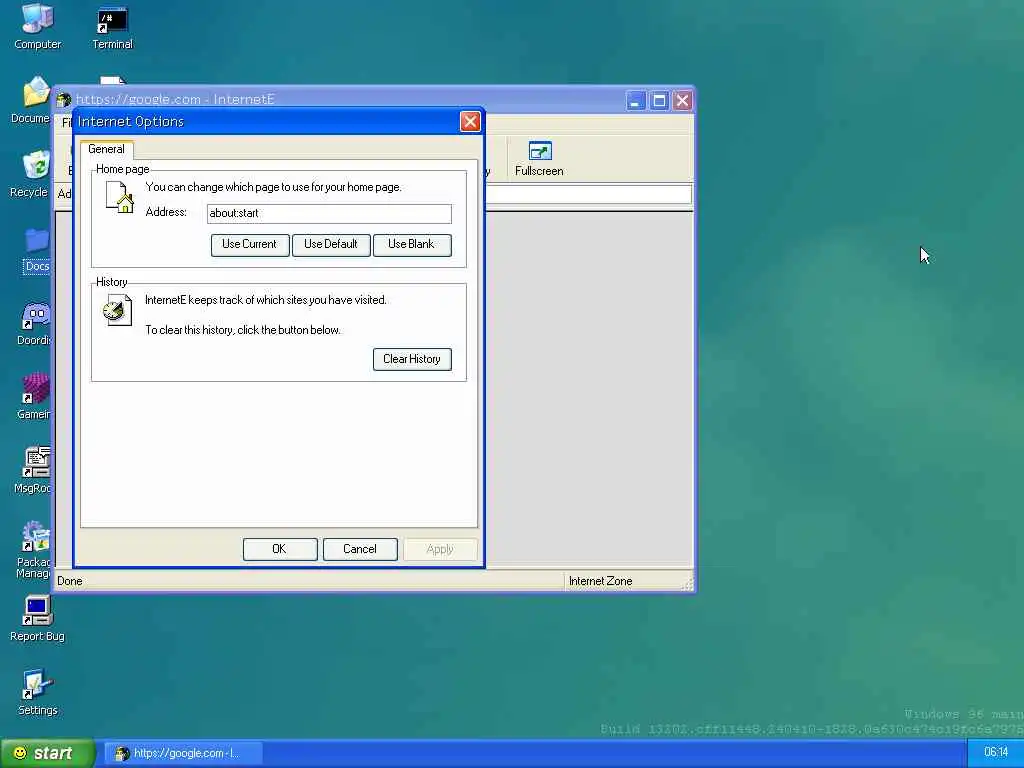Click the 'Done' status bar text
This screenshot has height=768, width=1024.
tap(70, 581)
